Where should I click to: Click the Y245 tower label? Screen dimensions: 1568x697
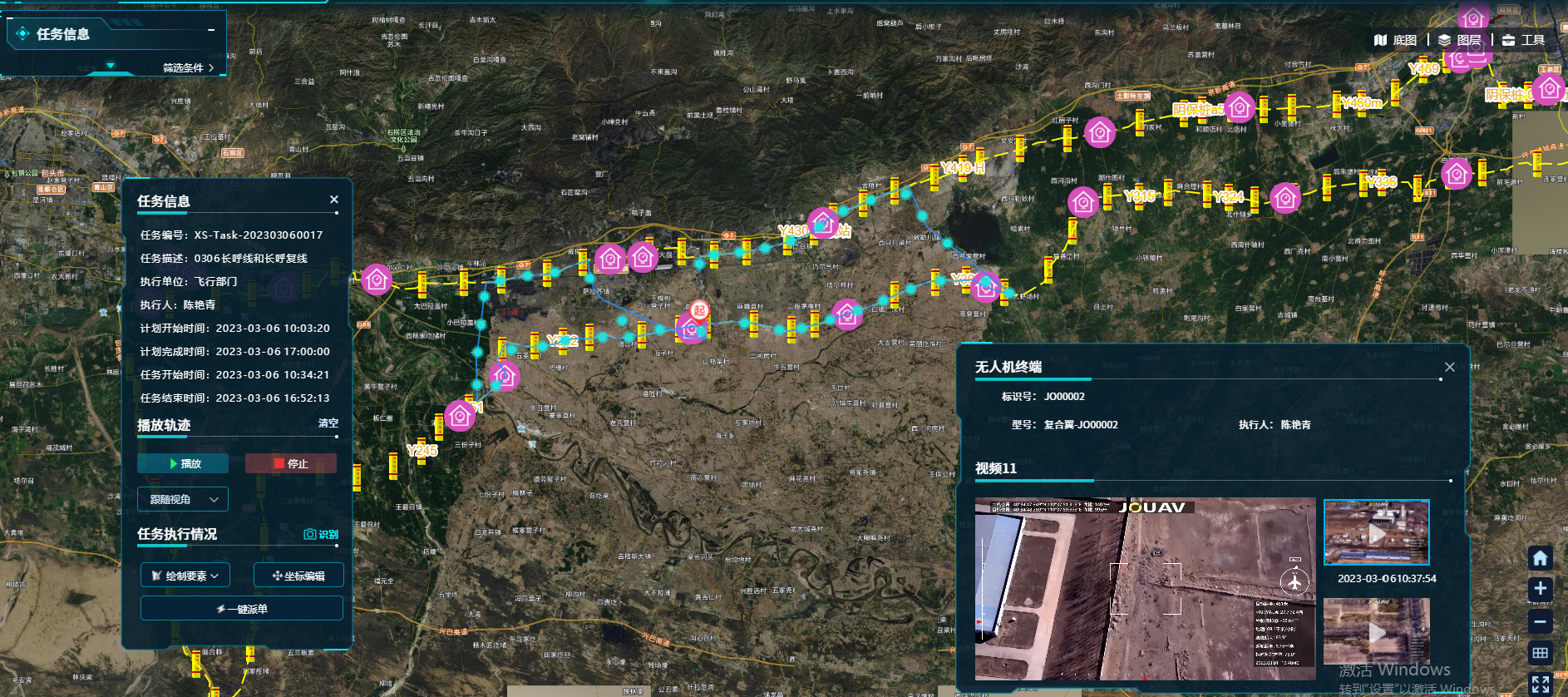pos(422,451)
